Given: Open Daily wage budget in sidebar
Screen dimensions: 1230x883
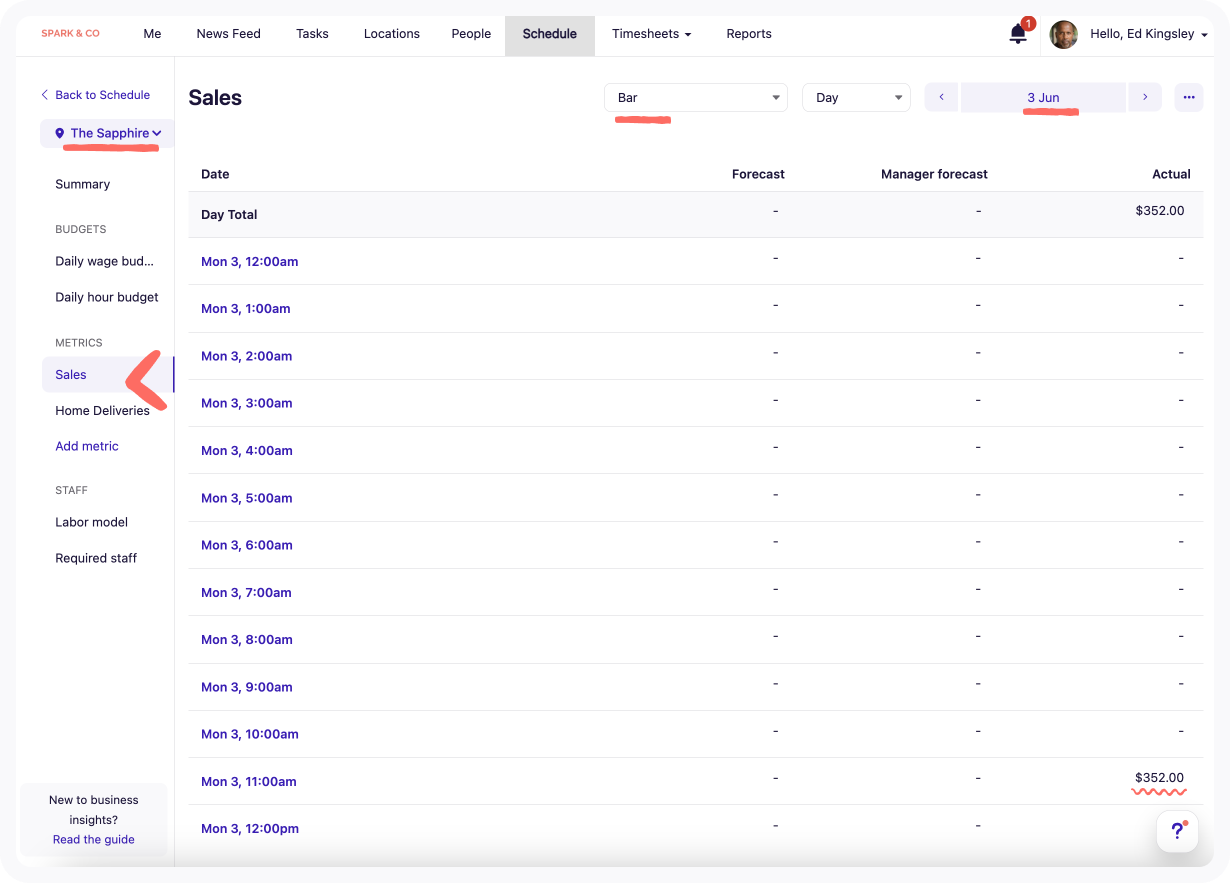Looking at the screenshot, I should [x=105, y=261].
